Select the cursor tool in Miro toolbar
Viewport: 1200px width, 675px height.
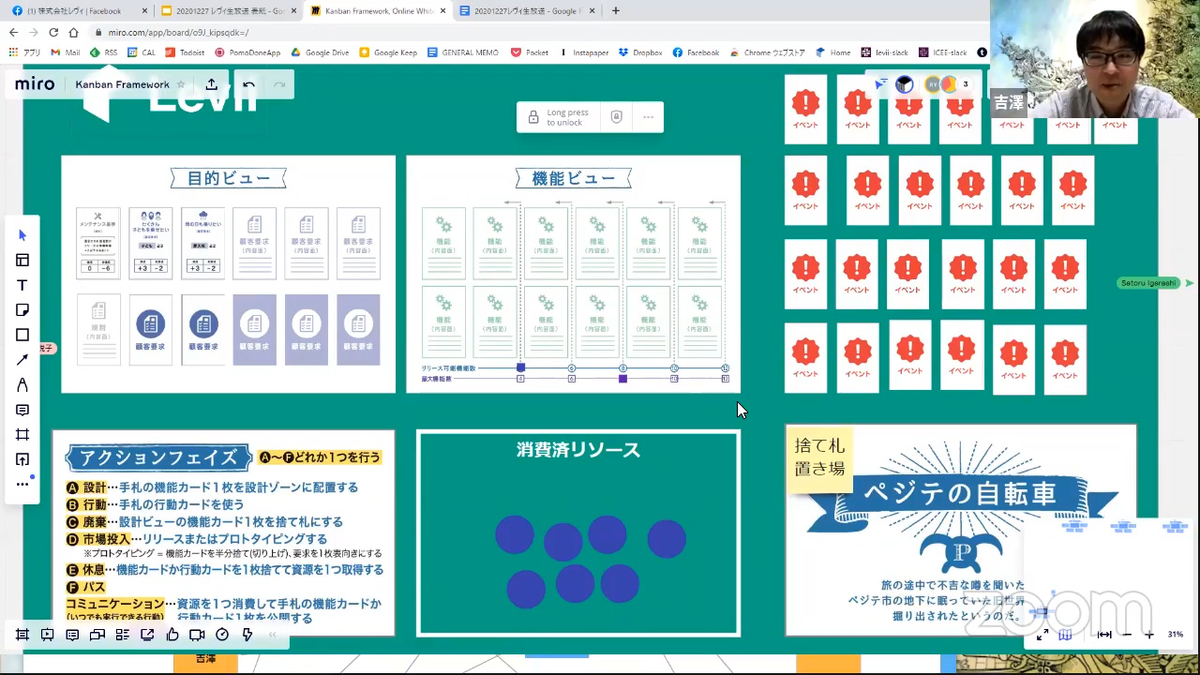(x=22, y=235)
